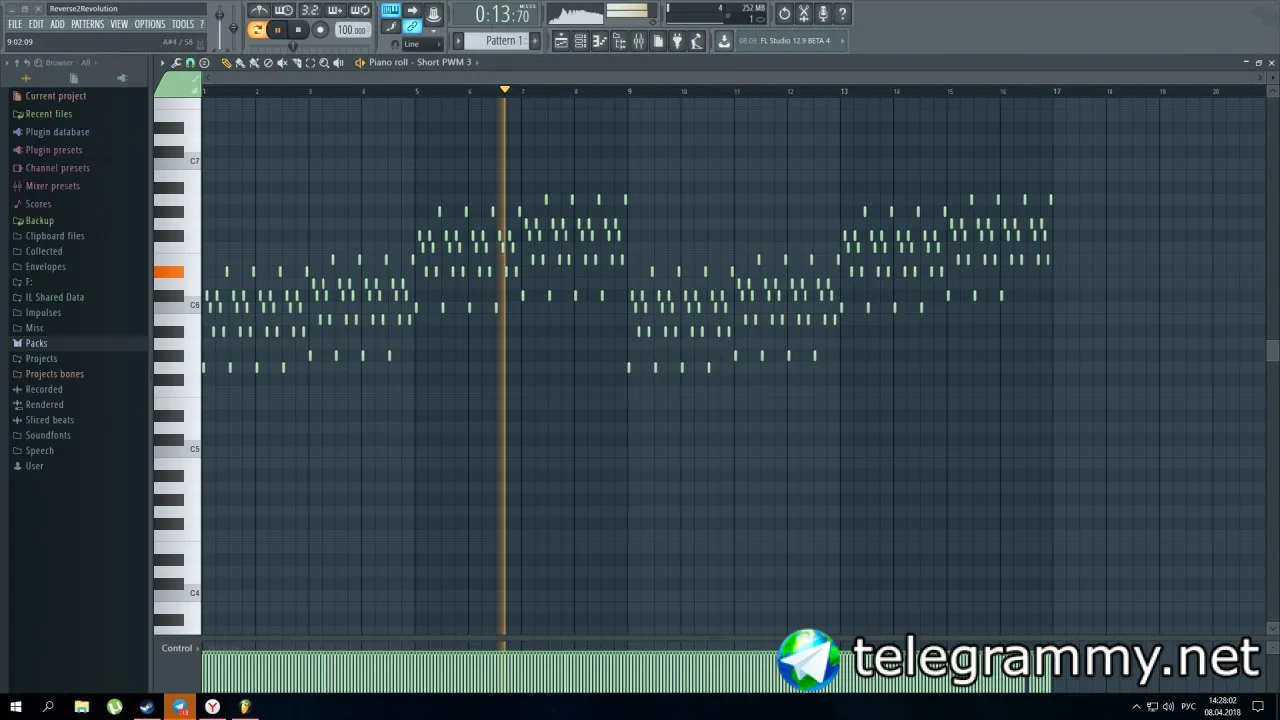Toggle typing keyboard to piano icon
The height and width of the screenshot is (720, 1280).
[390, 11]
